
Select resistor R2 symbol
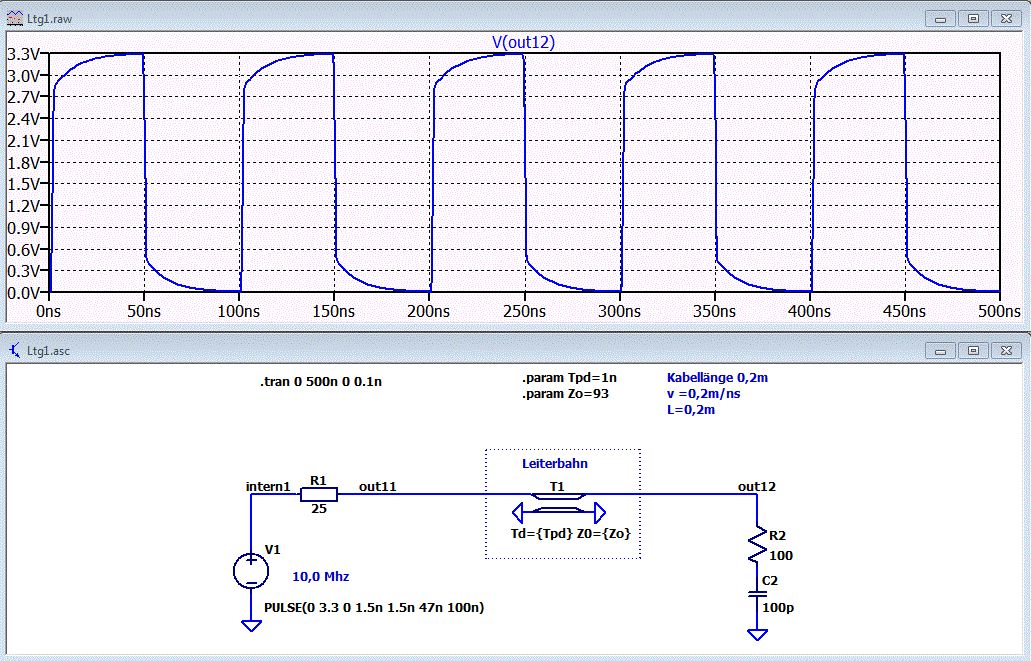tap(757, 544)
